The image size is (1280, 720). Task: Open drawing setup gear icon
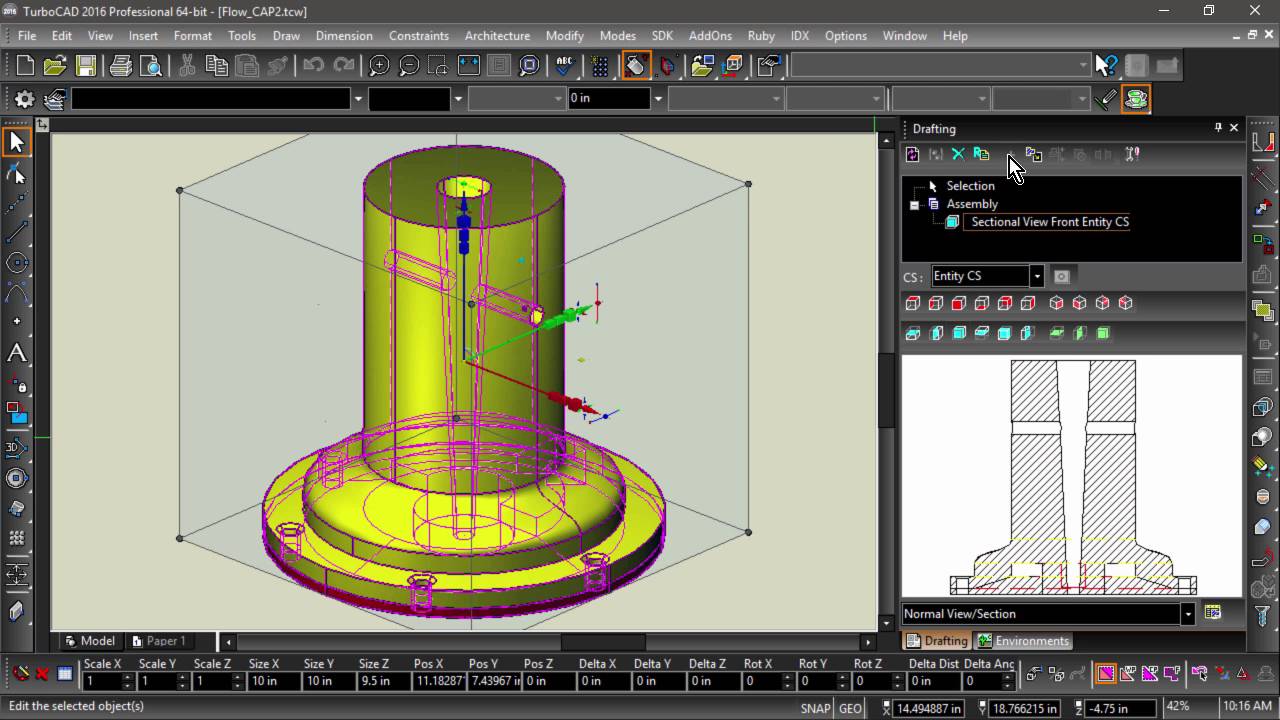click(25, 99)
